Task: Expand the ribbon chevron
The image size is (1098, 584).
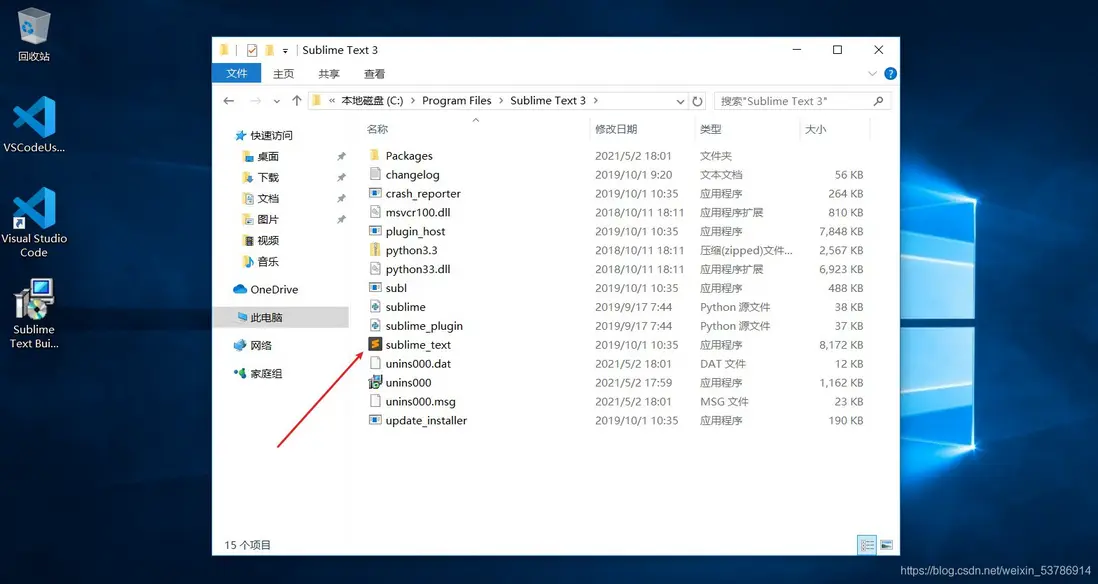Action: tap(873, 74)
